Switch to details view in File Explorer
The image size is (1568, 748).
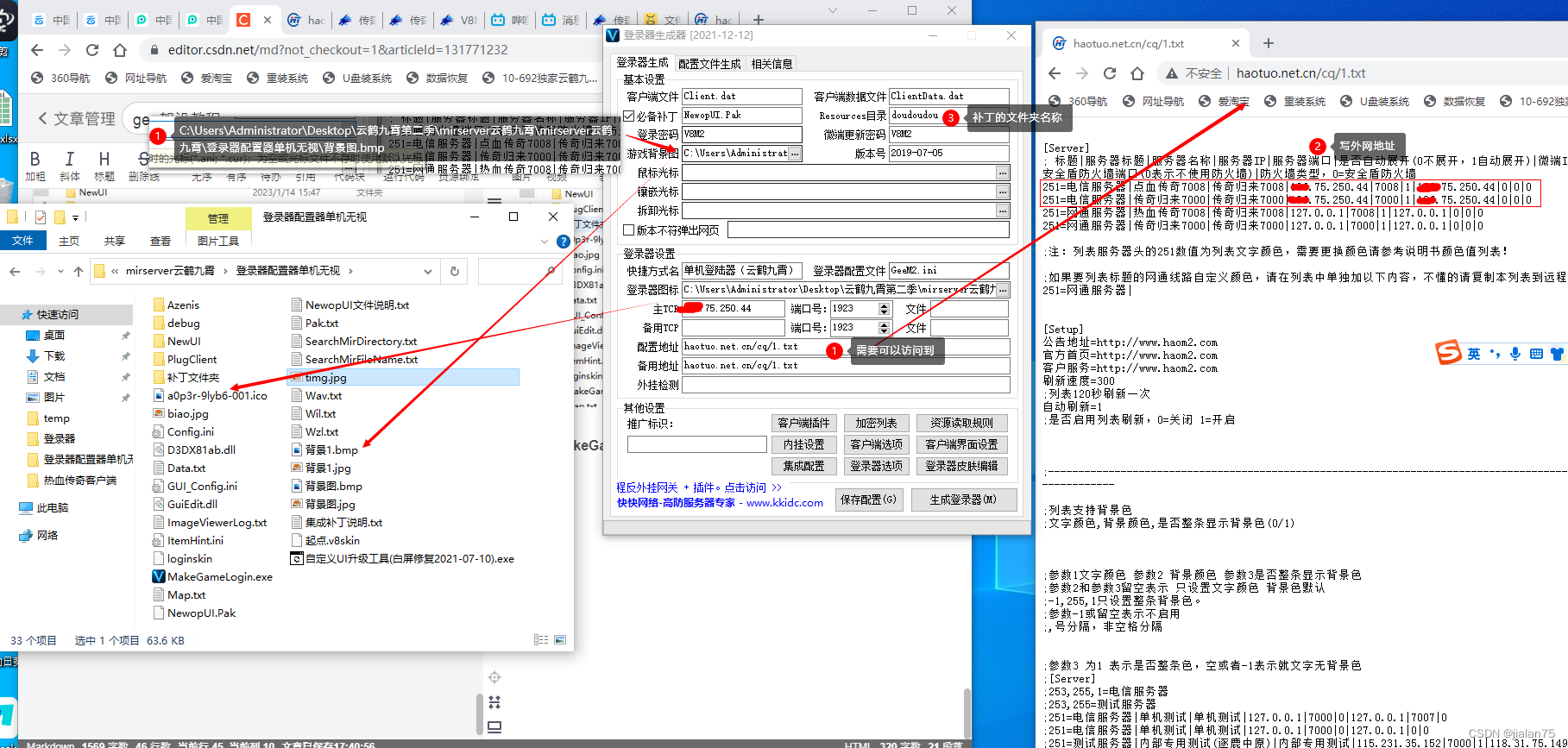(541, 640)
